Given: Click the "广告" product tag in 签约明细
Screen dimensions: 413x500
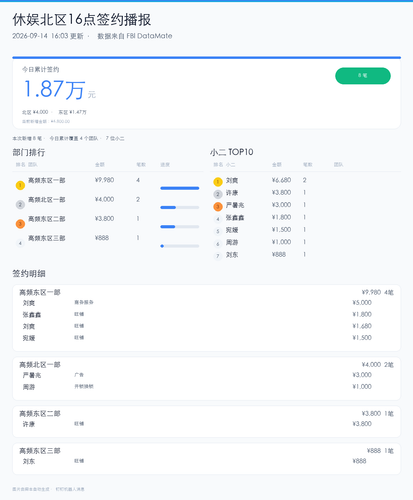Looking at the screenshot, I should (79, 375).
